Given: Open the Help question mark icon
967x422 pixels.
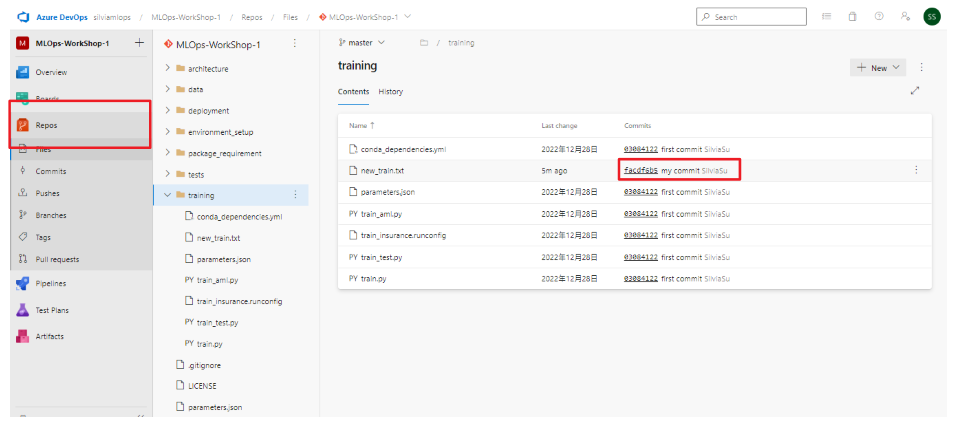Looking at the screenshot, I should pyautogui.click(x=879, y=17).
